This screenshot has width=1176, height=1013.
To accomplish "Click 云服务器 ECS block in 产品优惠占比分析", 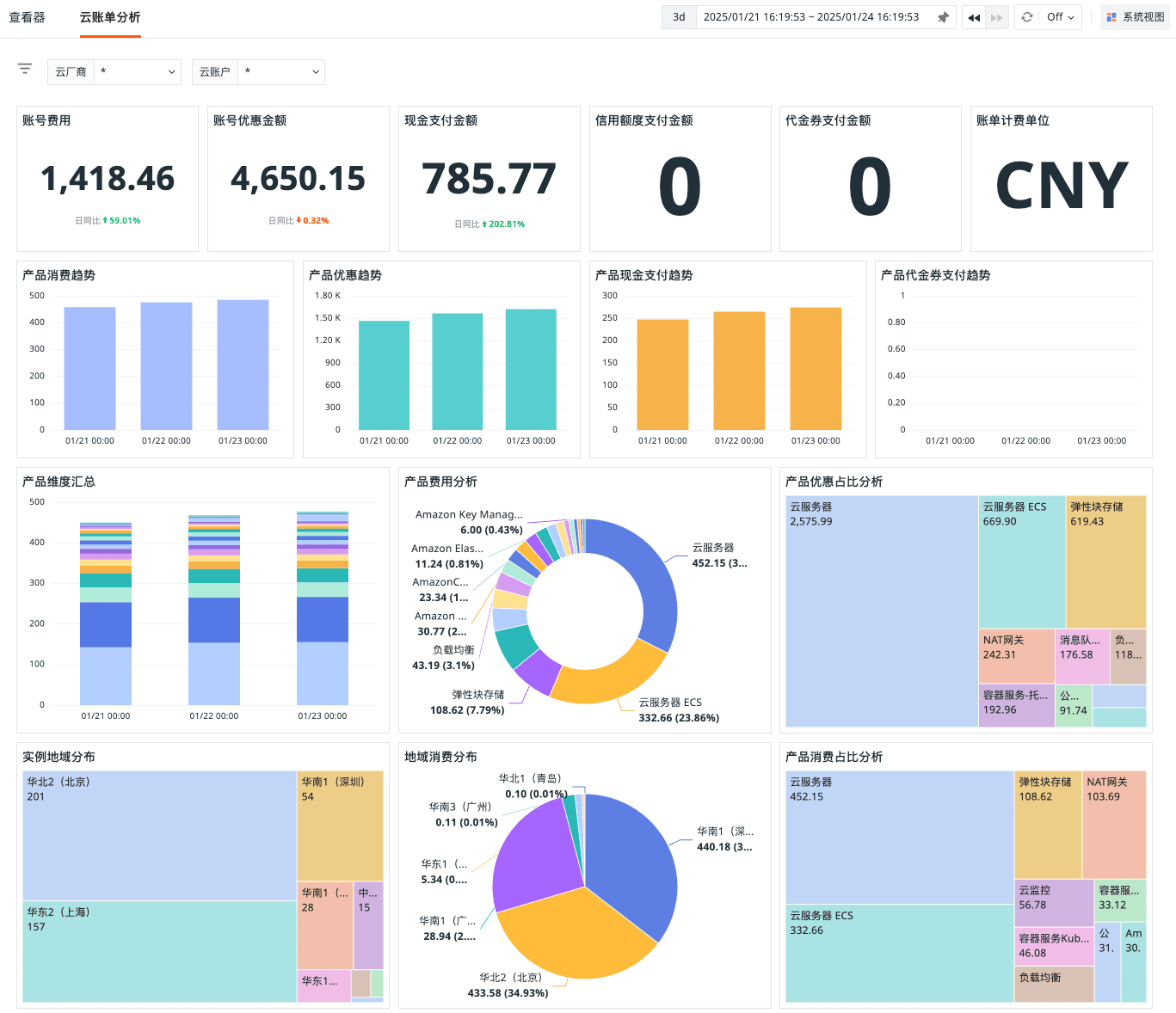I will [1021, 561].
